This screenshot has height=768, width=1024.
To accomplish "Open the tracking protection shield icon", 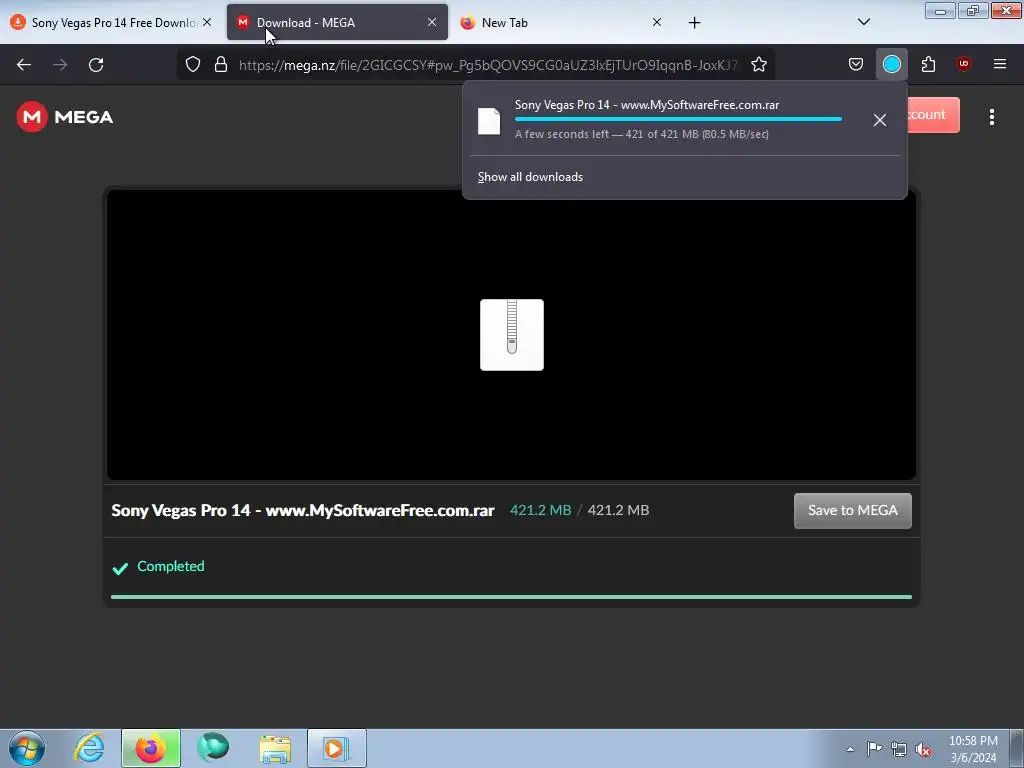I will tap(193, 64).
